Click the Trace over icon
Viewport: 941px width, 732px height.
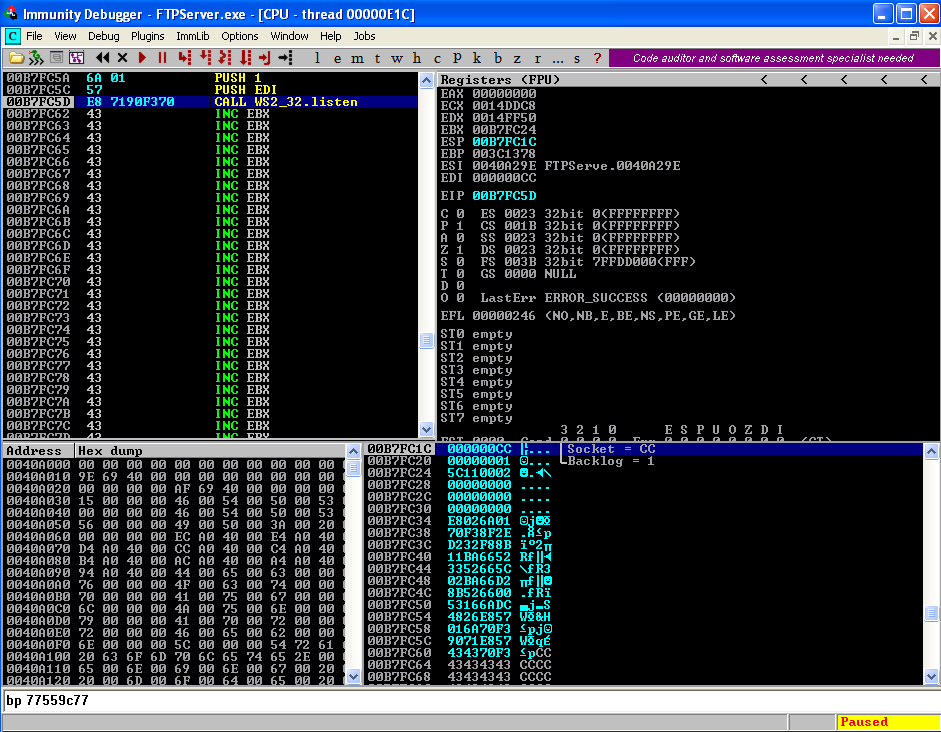pos(245,58)
